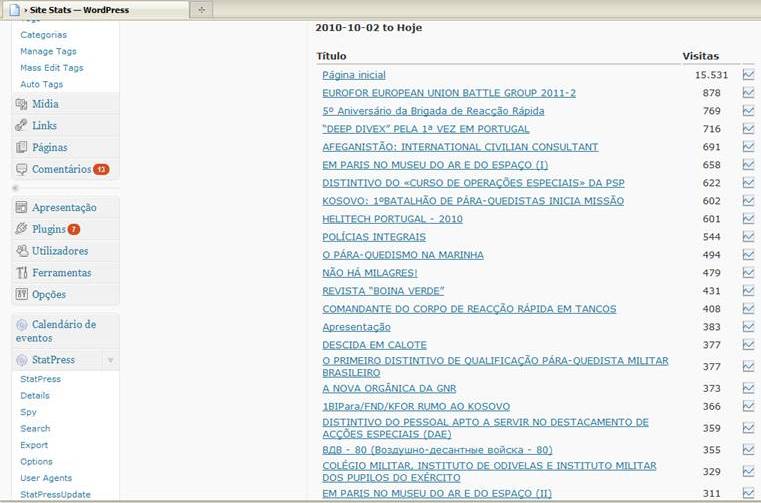Open the Ferramentas menu
The height and width of the screenshot is (503, 761).
coord(62,272)
